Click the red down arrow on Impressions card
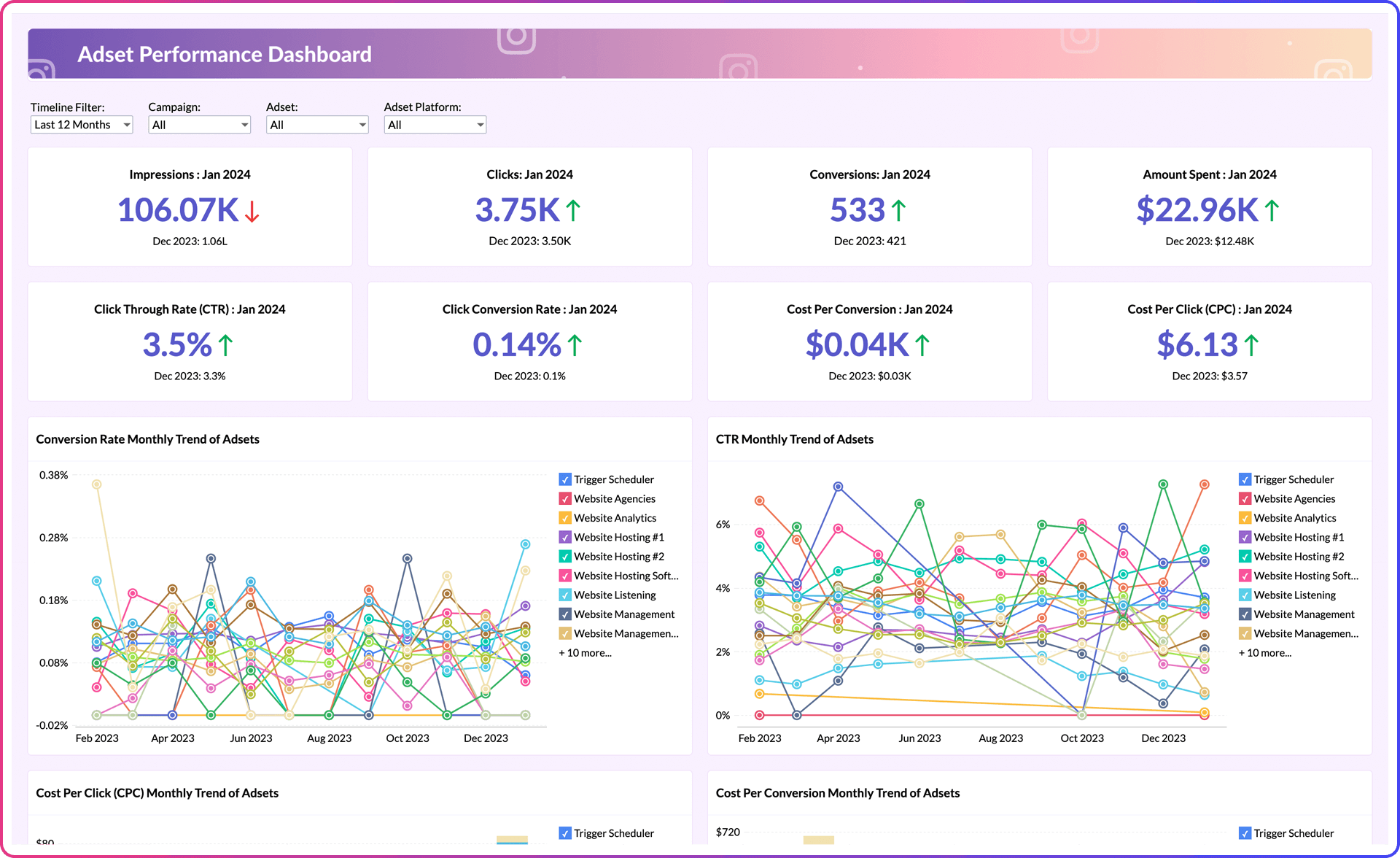The height and width of the screenshot is (858, 1400). [252, 213]
